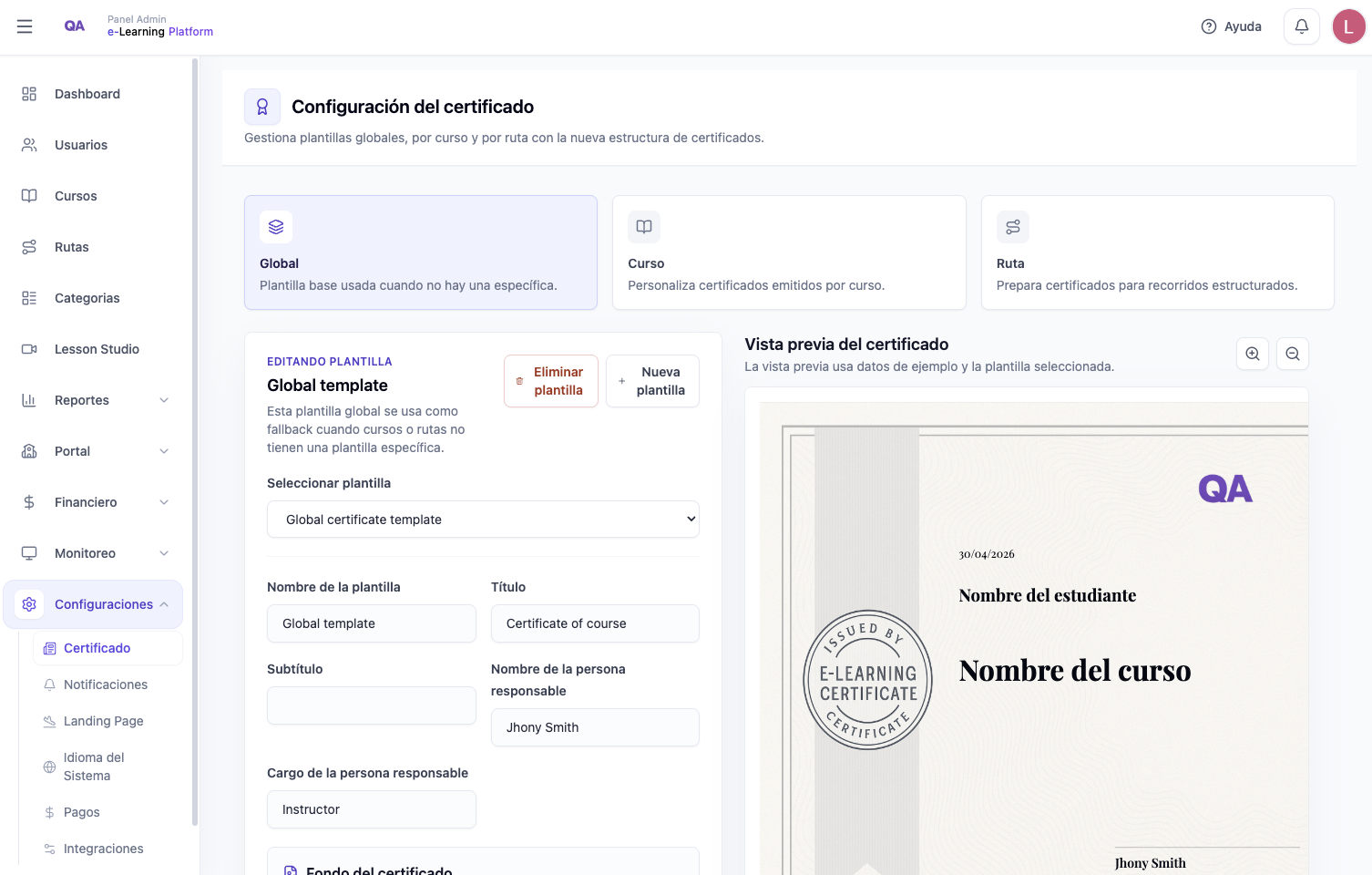Click the EDITANDO PLANTILLA label

pyautogui.click(x=330, y=362)
